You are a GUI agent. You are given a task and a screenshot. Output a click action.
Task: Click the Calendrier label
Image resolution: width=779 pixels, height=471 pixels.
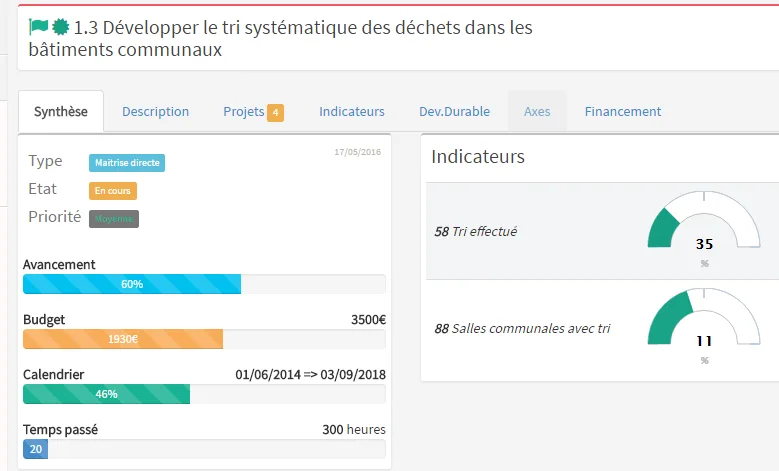[x=54, y=374]
